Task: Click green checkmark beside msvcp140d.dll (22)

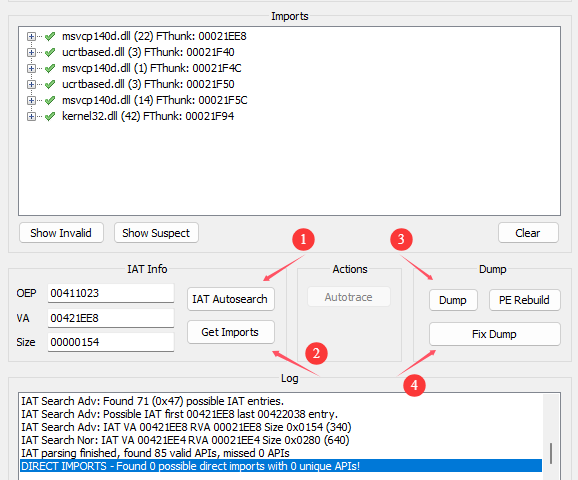Action: (x=50, y=36)
